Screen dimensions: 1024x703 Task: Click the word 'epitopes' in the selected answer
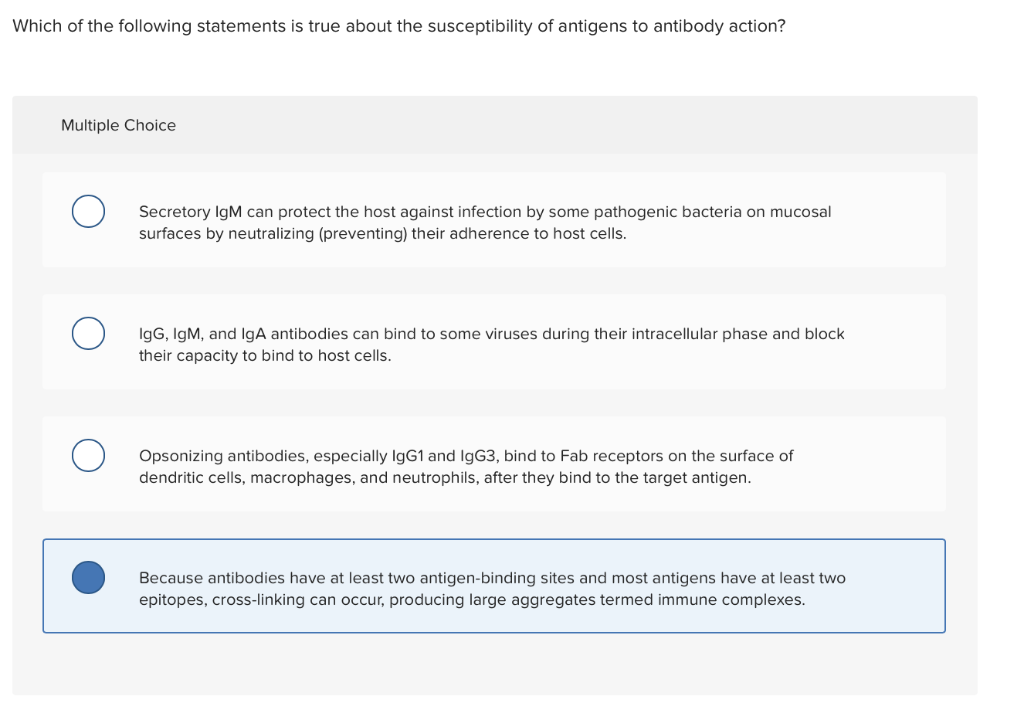169,600
